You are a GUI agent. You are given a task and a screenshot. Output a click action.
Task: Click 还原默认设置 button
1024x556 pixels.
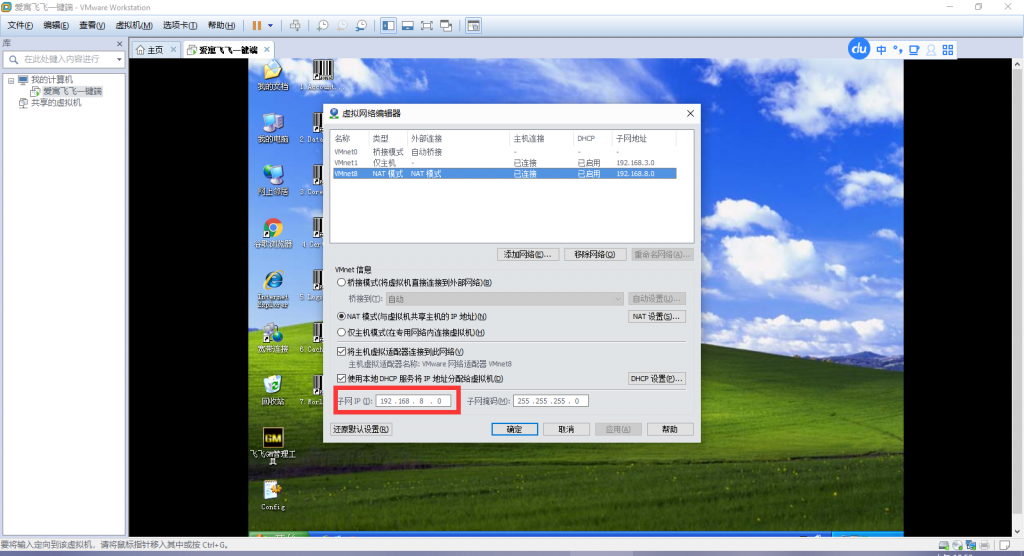click(x=361, y=429)
